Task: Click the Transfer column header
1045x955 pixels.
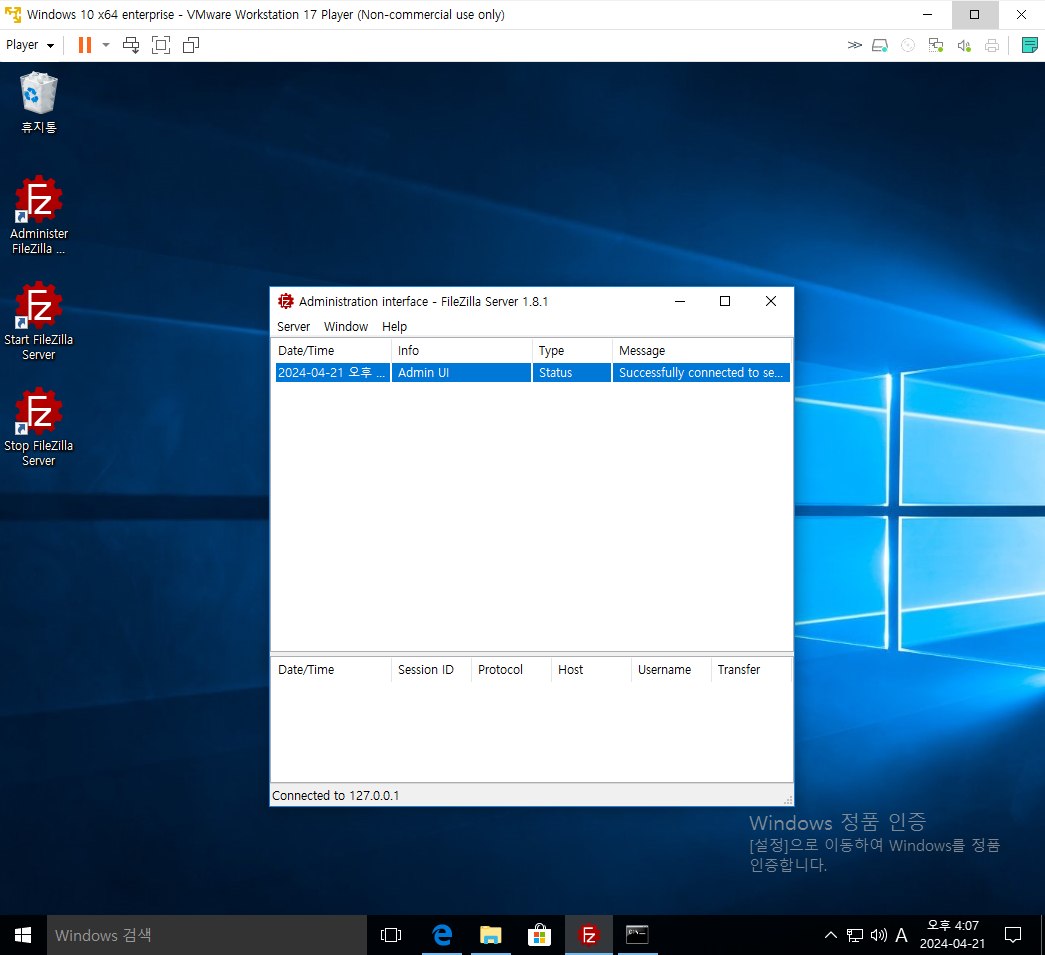Action: 751,670
